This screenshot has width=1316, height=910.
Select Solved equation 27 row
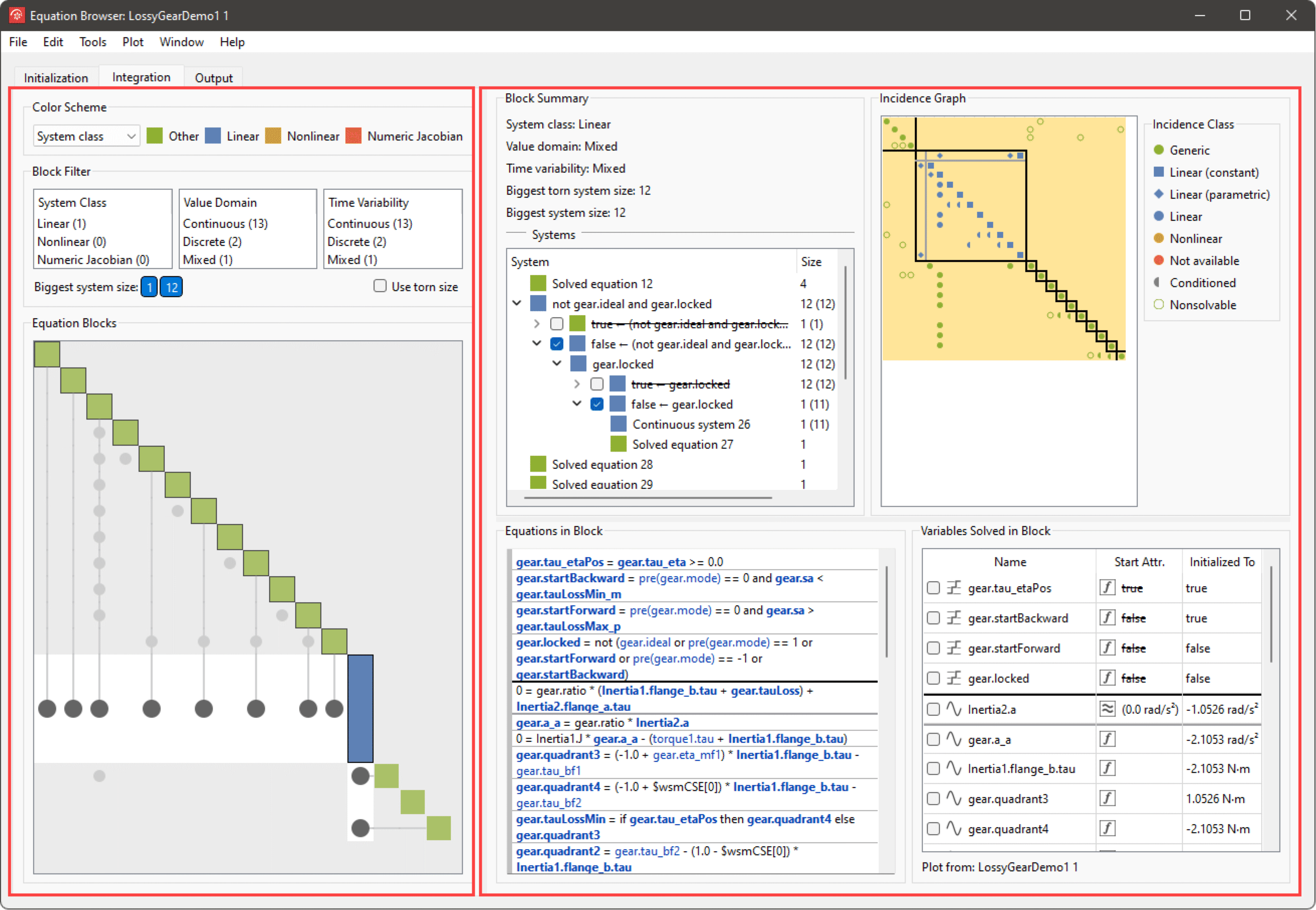[673, 444]
